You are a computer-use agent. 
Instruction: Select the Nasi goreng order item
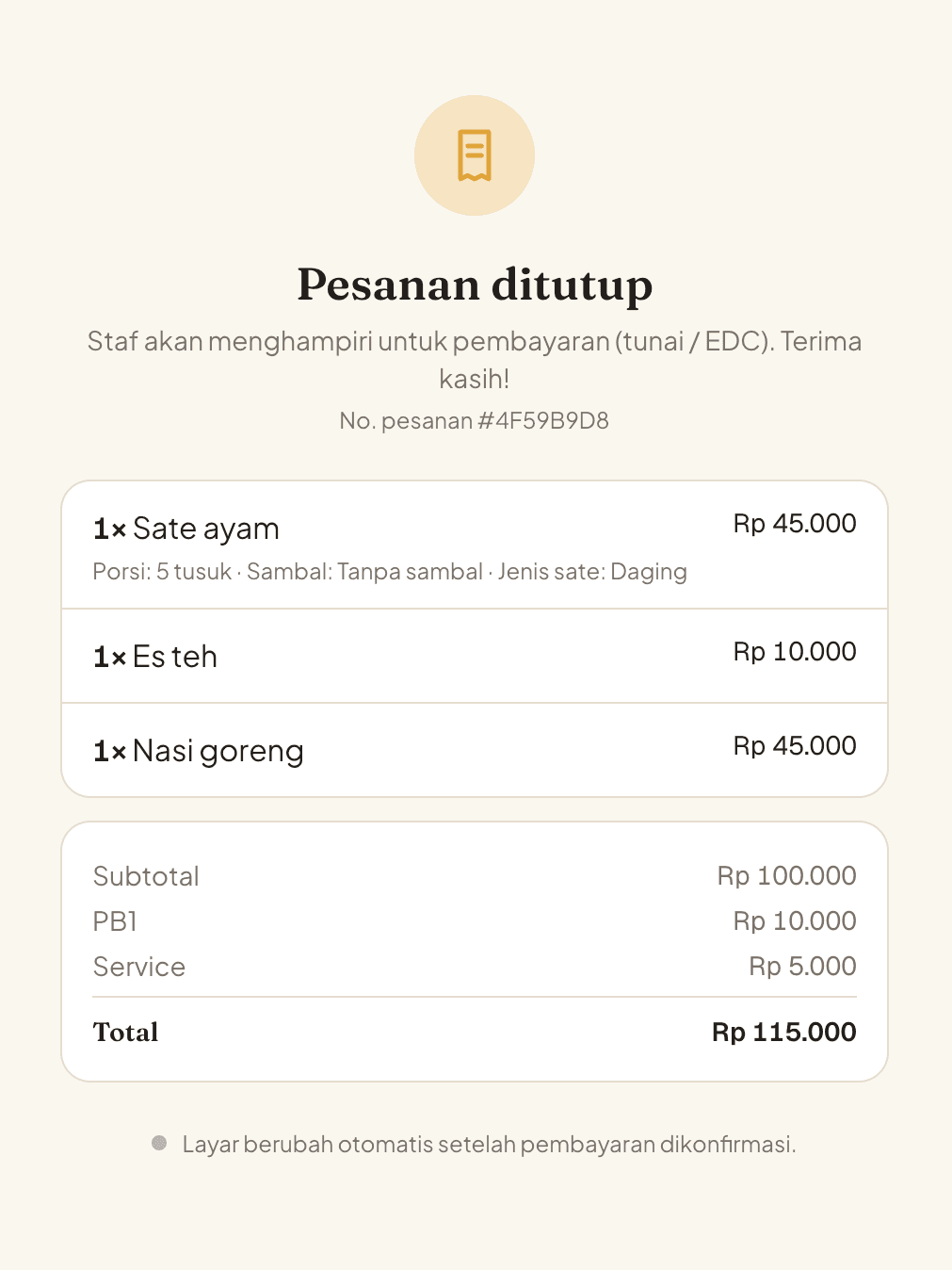[475, 750]
